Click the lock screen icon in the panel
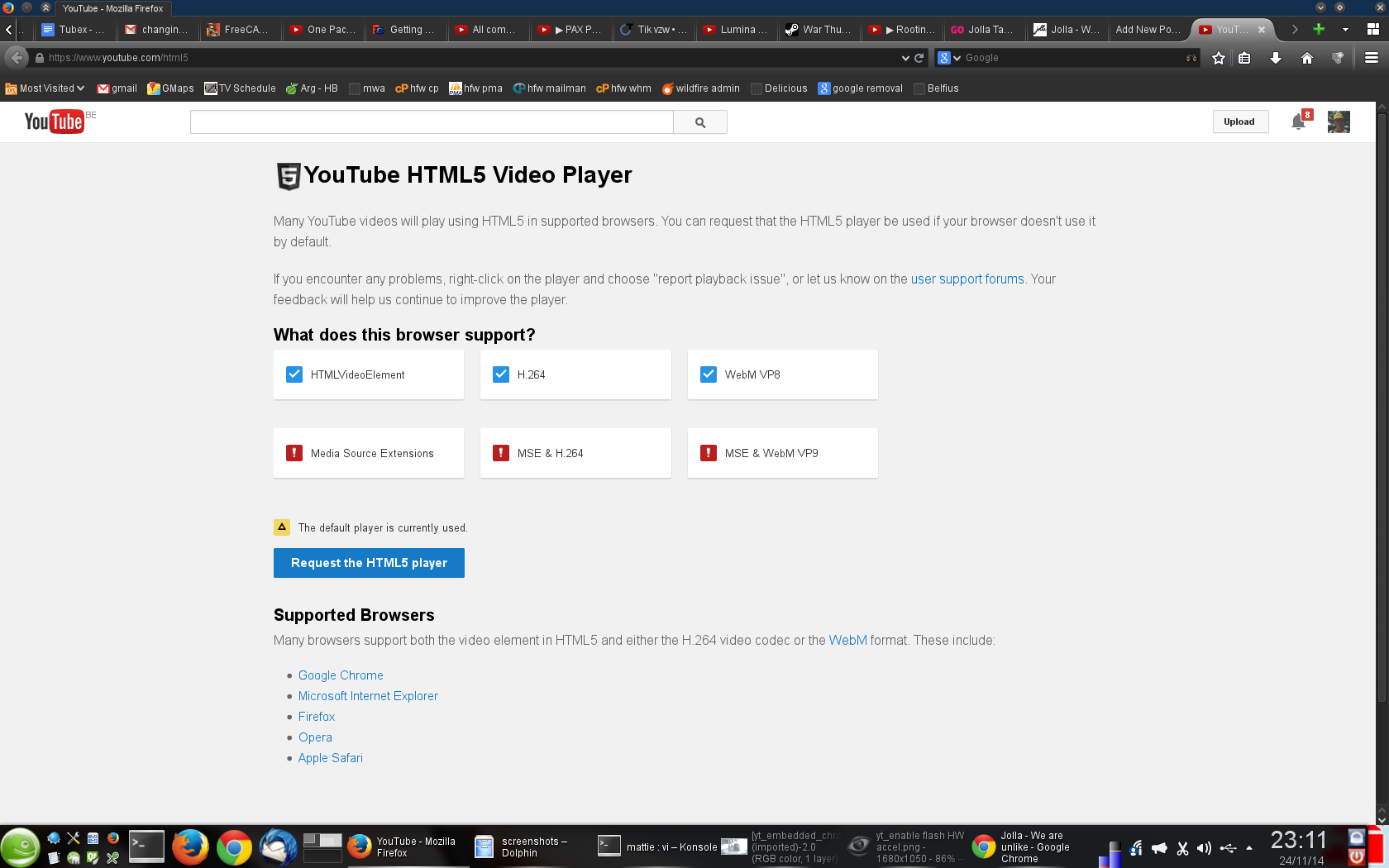Image resolution: width=1389 pixels, height=868 pixels. (1357, 837)
